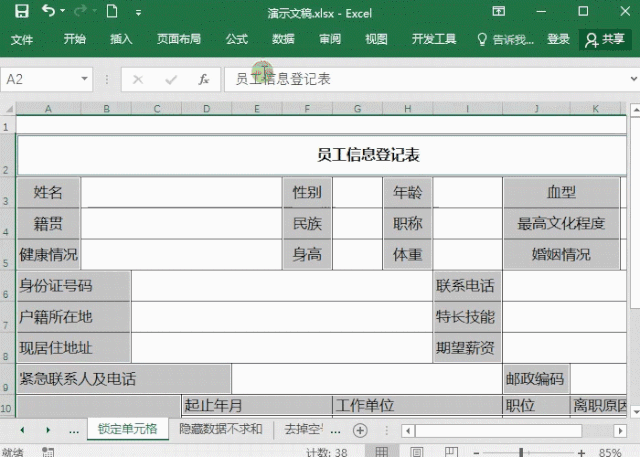Click the 期望薪资 cell

(467, 348)
